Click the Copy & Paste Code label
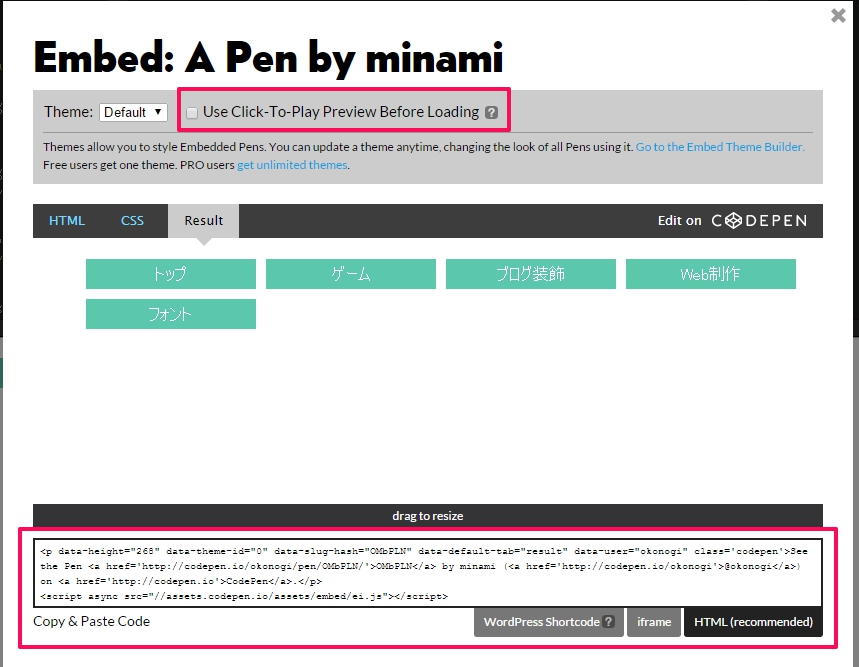Viewport: 859px width, 667px height. coord(91,622)
